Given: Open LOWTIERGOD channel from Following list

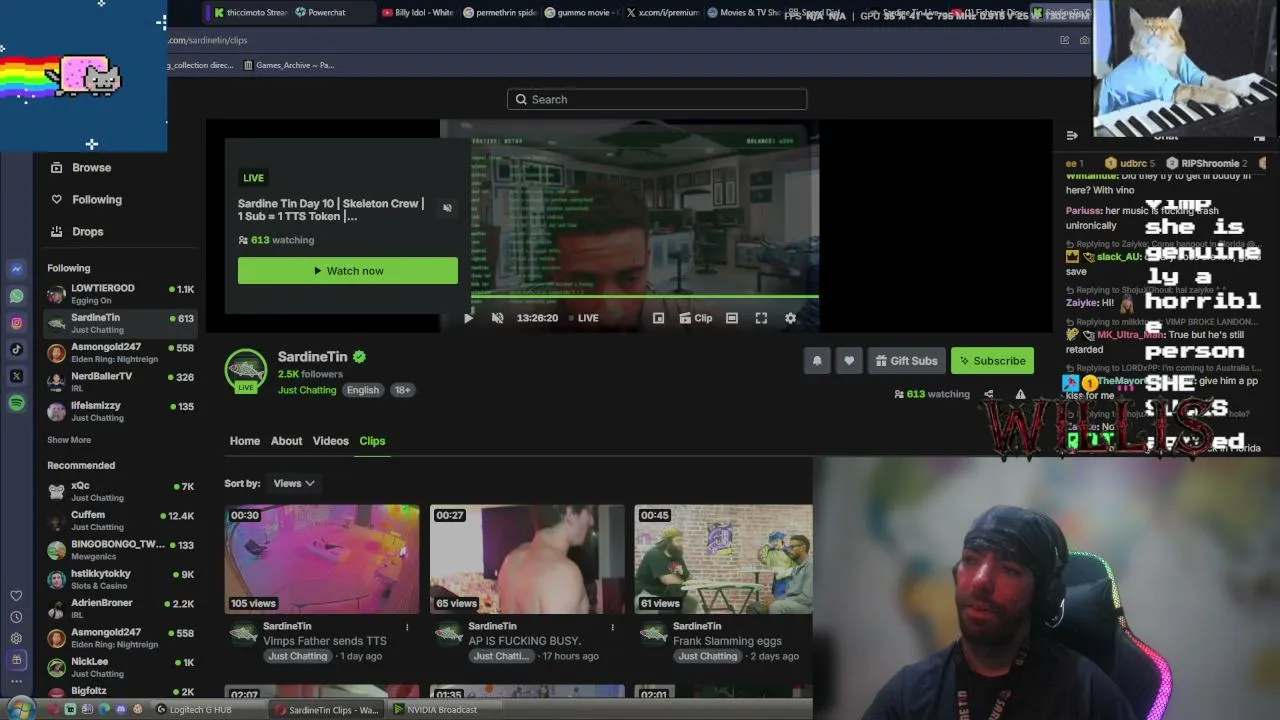Looking at the screenshot, I should pyautogui.click(x=120, y=294).
